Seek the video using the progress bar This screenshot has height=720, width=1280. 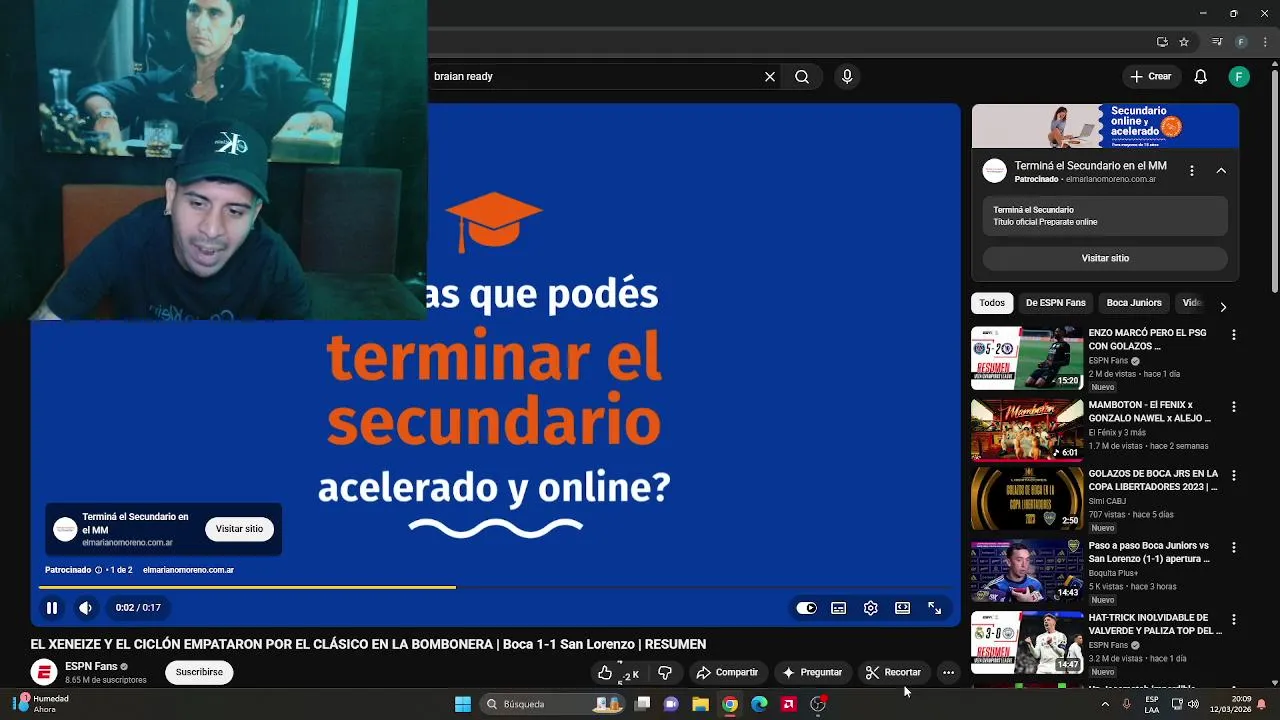[496, 587]
